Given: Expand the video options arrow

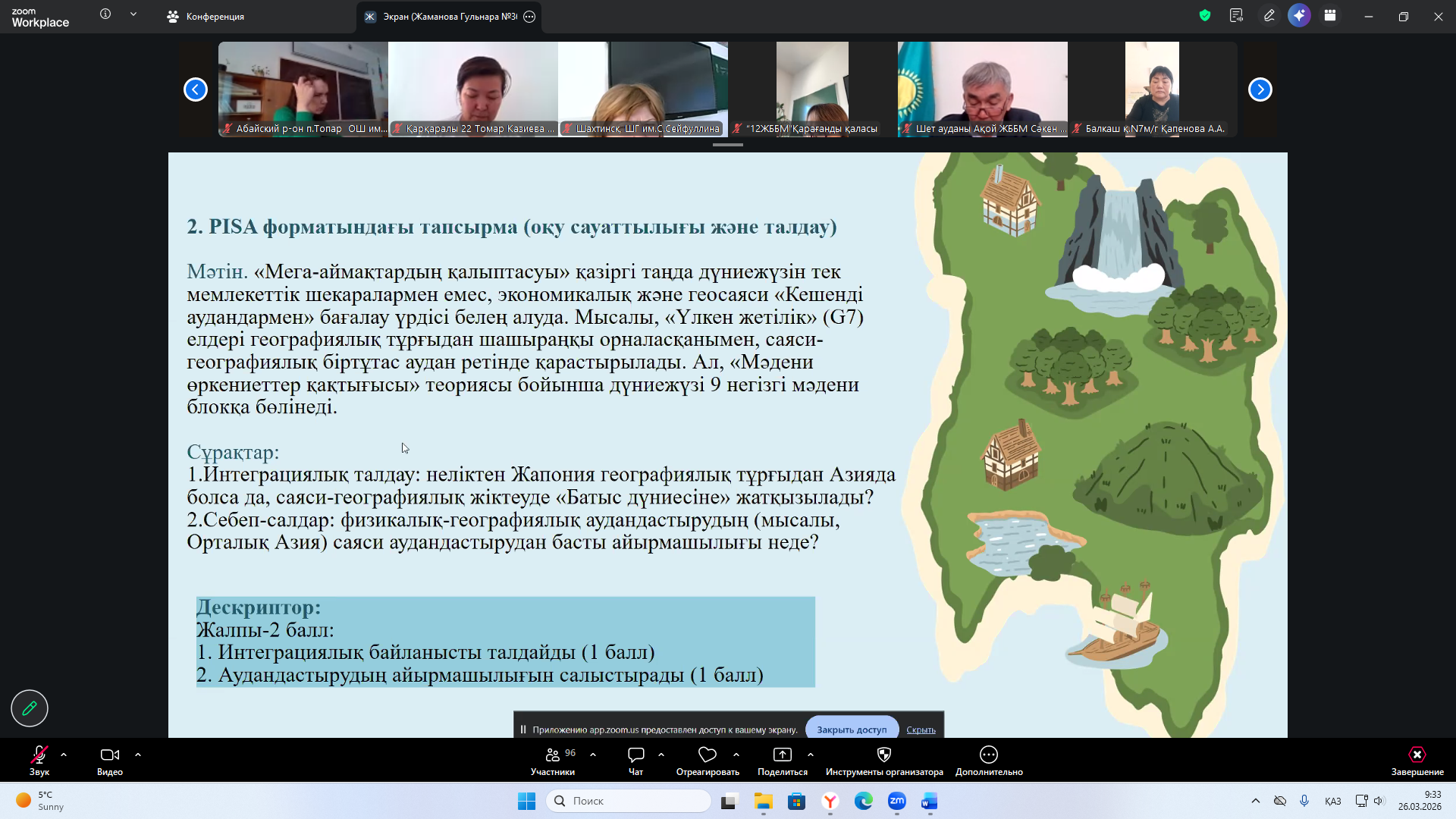Looking at the screenshot, I should (x=138, y=755).
